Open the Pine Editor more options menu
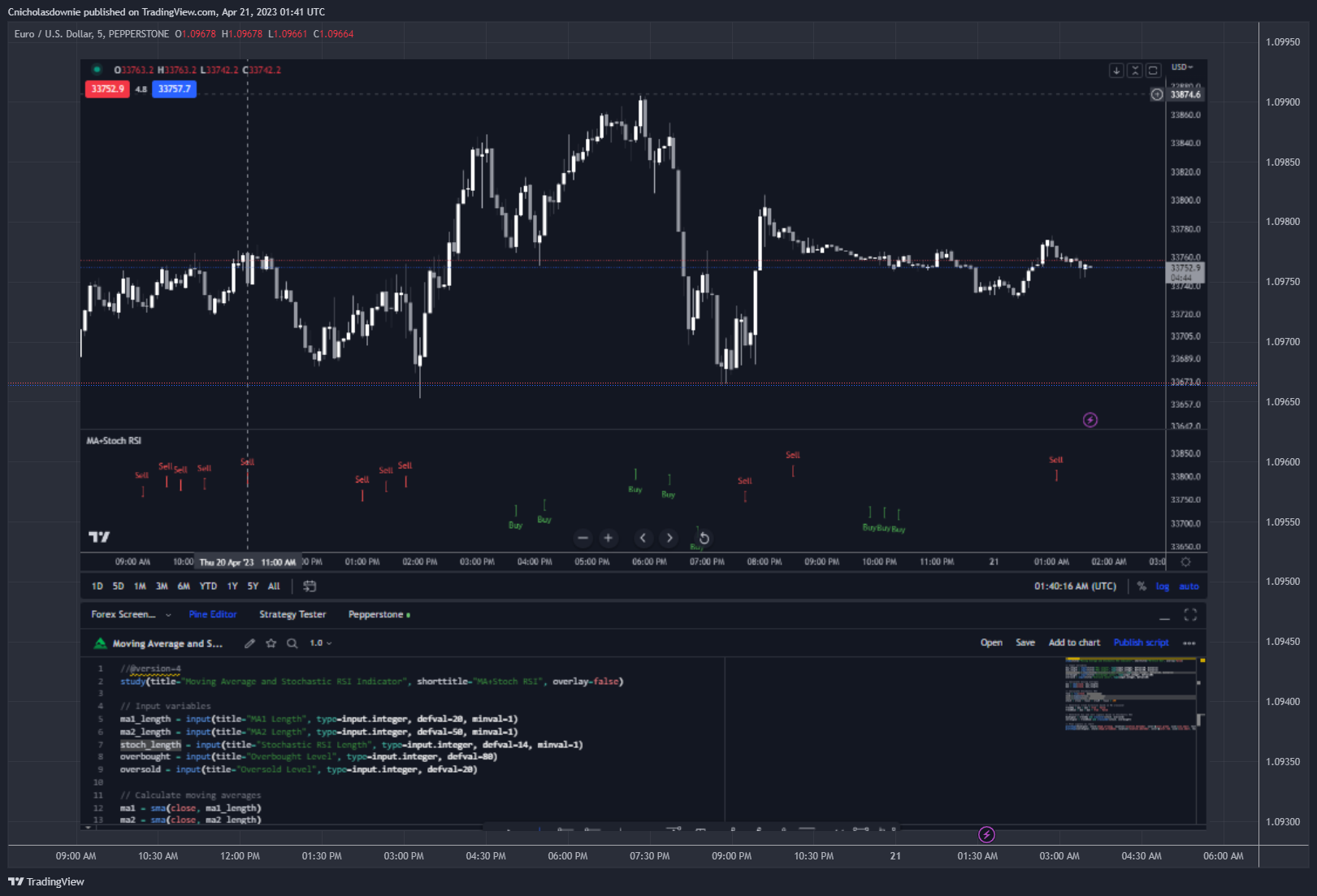This screenshot has width=1317, height=896. 1189,643
